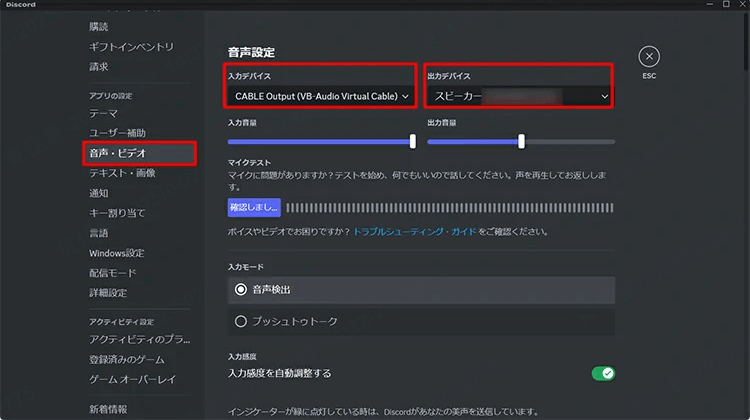Click the 出力音量 slider handle
Screen dimensions: 750x420
click(521, 141)
